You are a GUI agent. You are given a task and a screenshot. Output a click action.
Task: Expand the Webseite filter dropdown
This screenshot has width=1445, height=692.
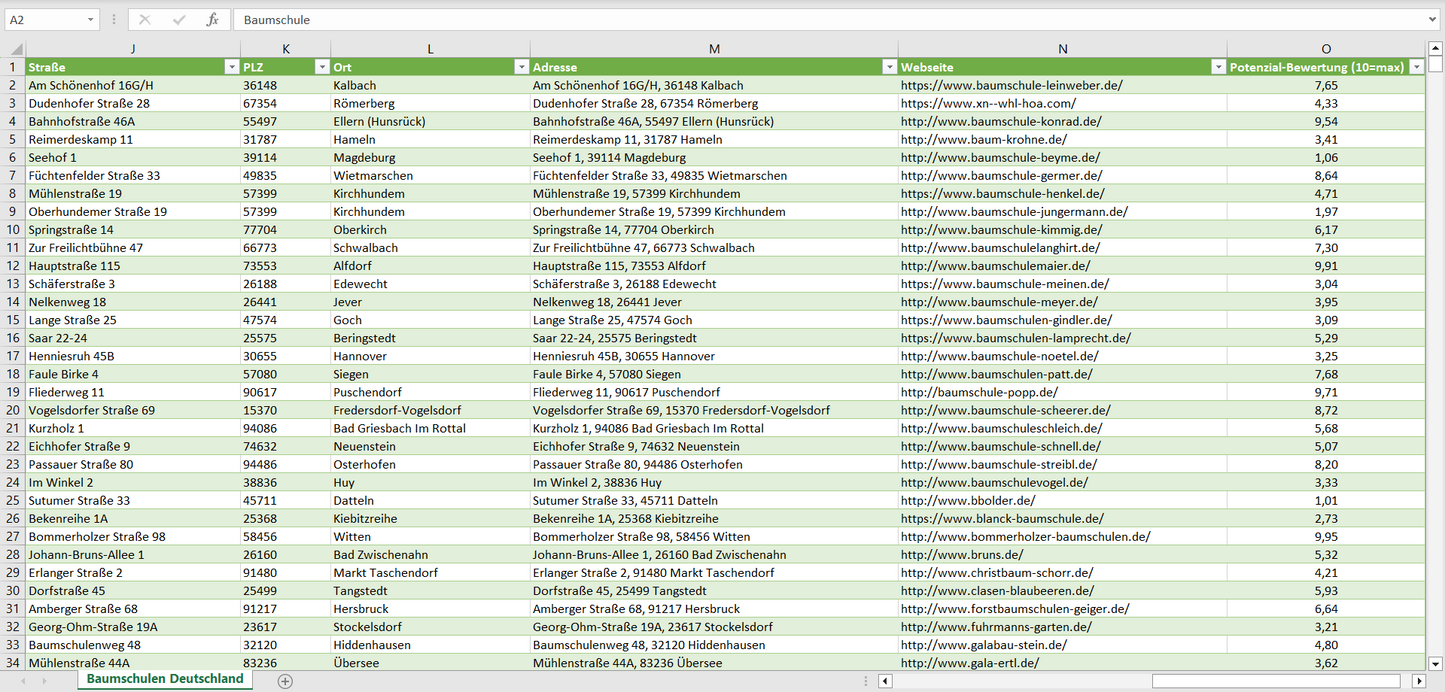[1217, 67]
